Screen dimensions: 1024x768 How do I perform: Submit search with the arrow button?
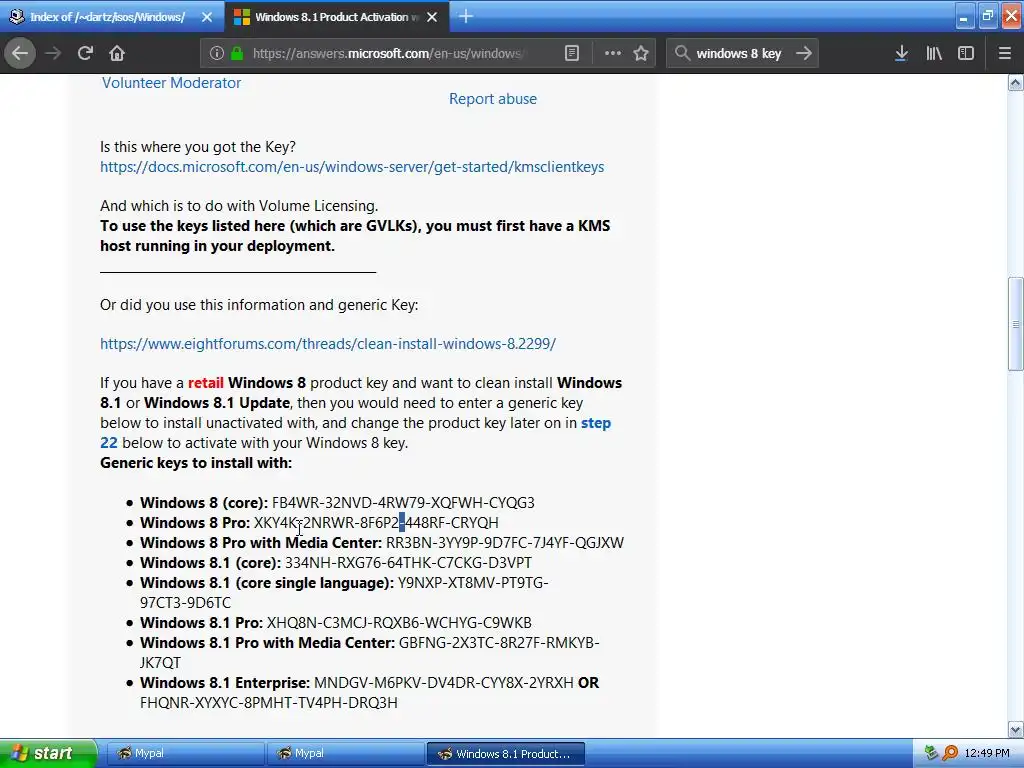point(804,53)
